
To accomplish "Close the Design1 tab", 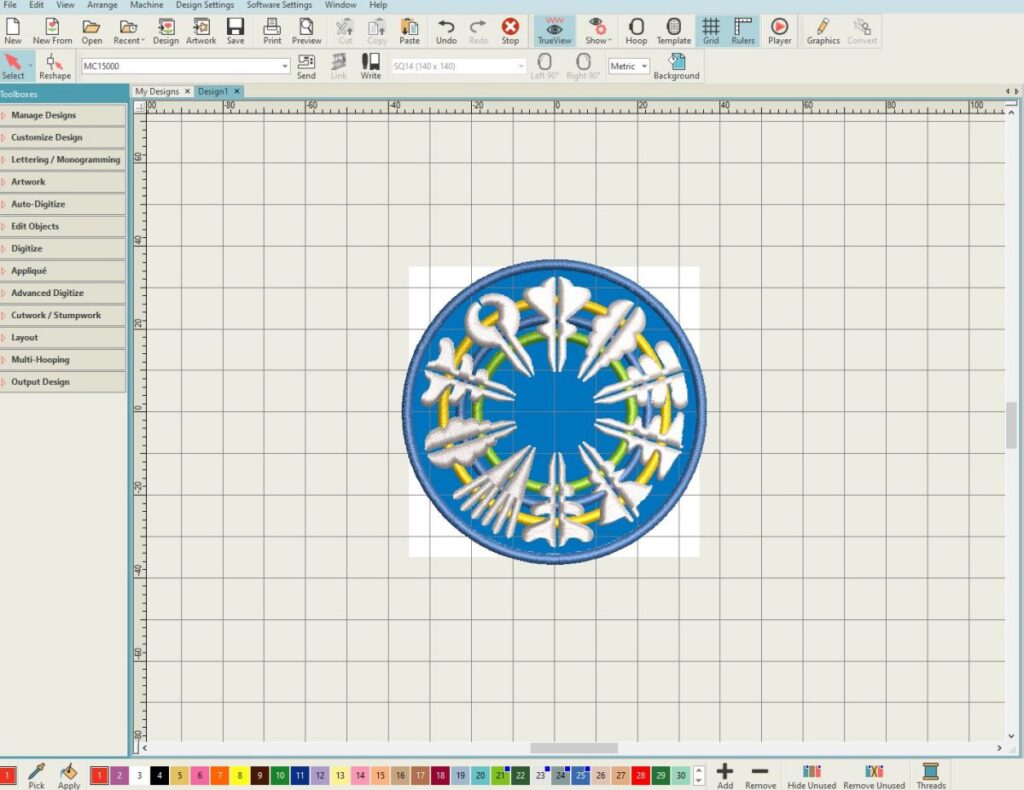I will 237,91.
